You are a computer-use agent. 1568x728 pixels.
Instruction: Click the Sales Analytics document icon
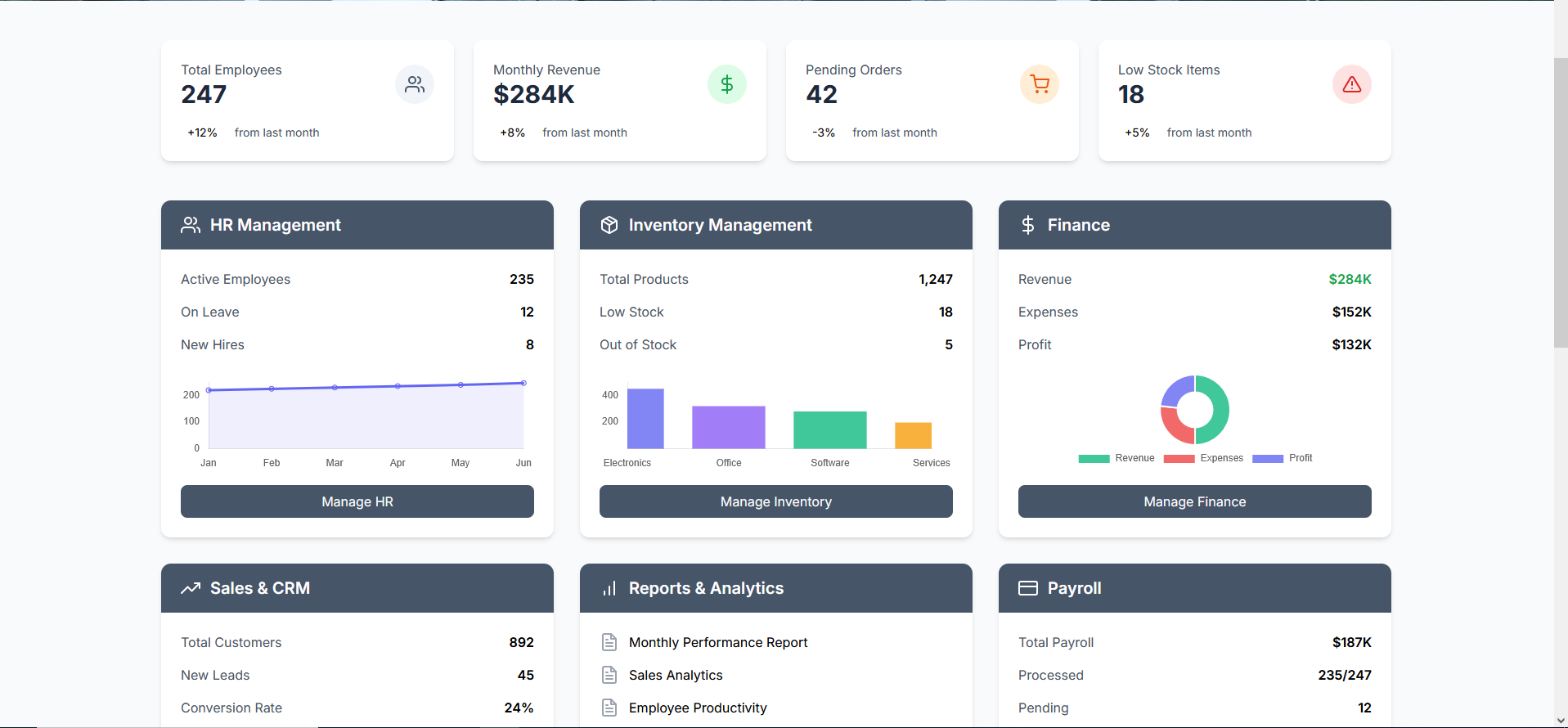click(609, 675)
